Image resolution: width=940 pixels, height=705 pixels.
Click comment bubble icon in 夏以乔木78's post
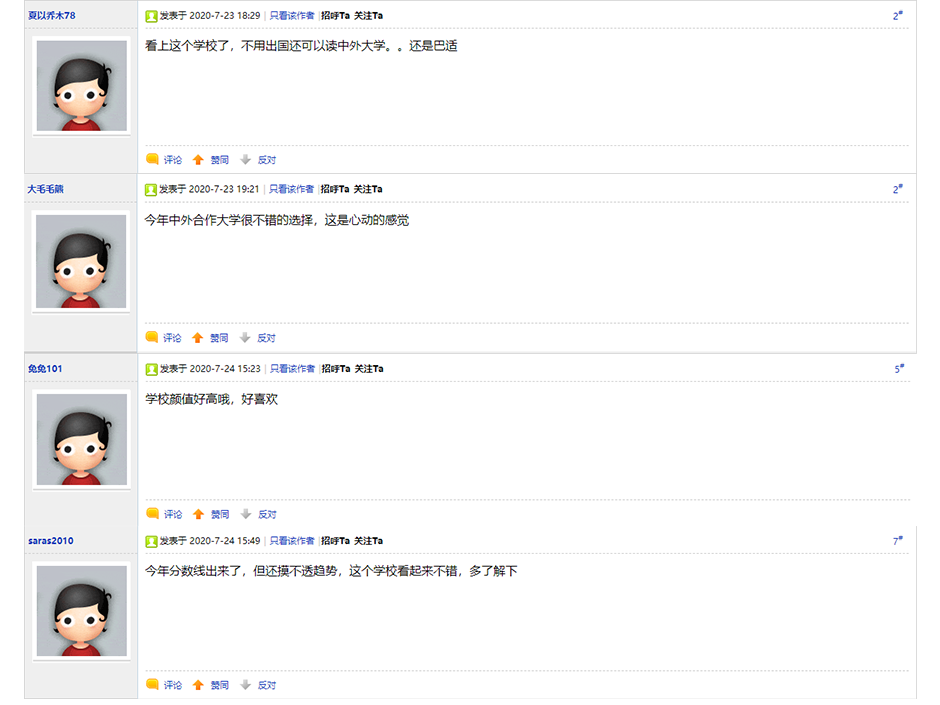[152, 159]
